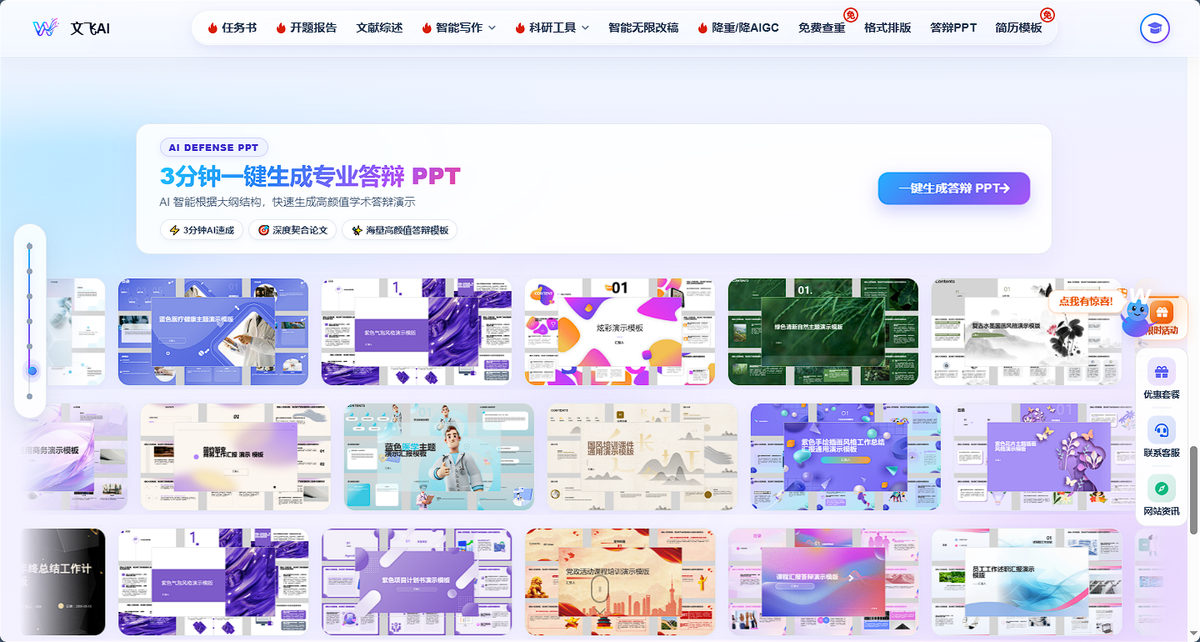
Task: Click the 海量高颜值答辩模板 tag
Action: point(399,230)
